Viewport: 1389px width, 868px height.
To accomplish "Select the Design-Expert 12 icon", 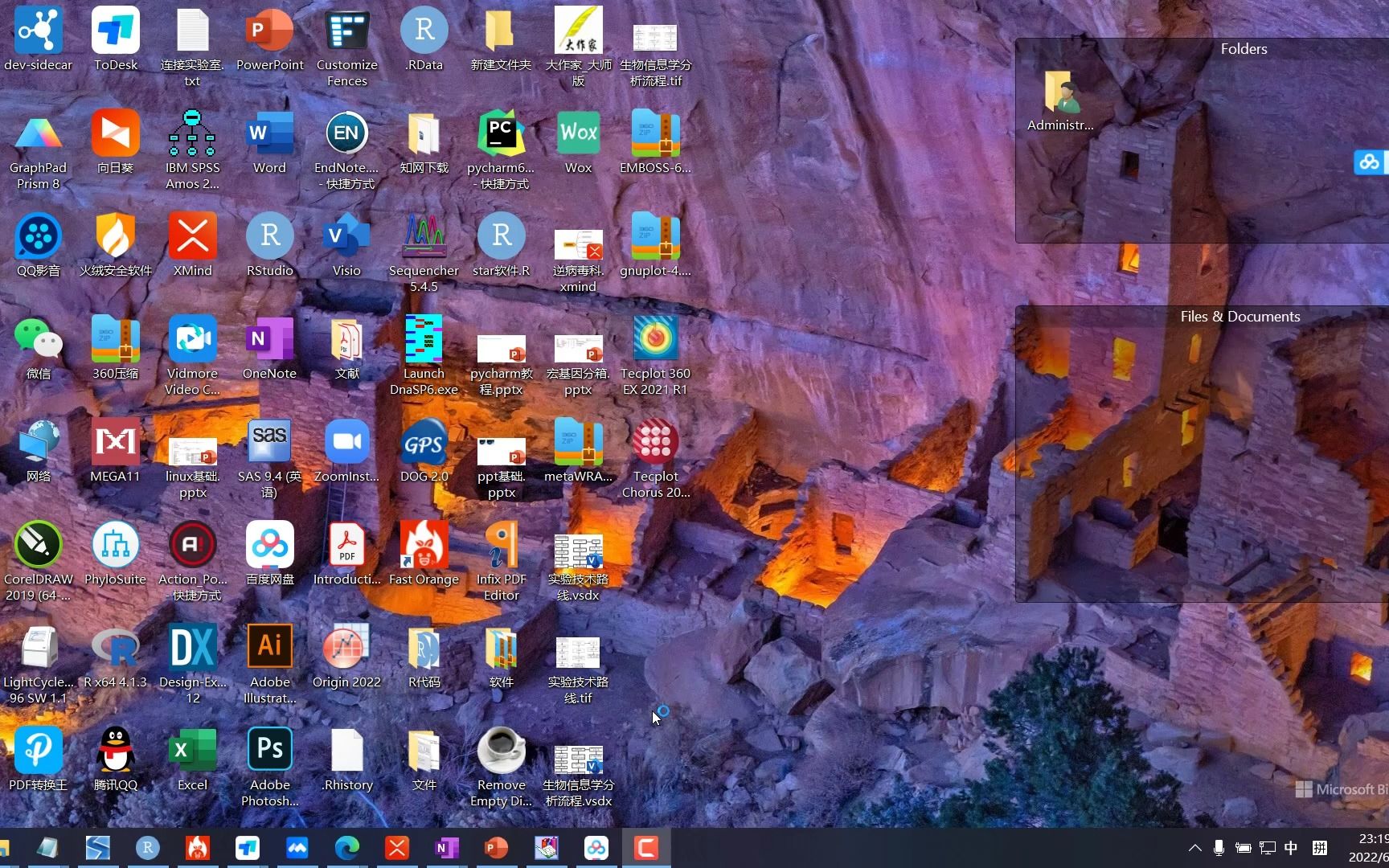I will tap(193, 665).
